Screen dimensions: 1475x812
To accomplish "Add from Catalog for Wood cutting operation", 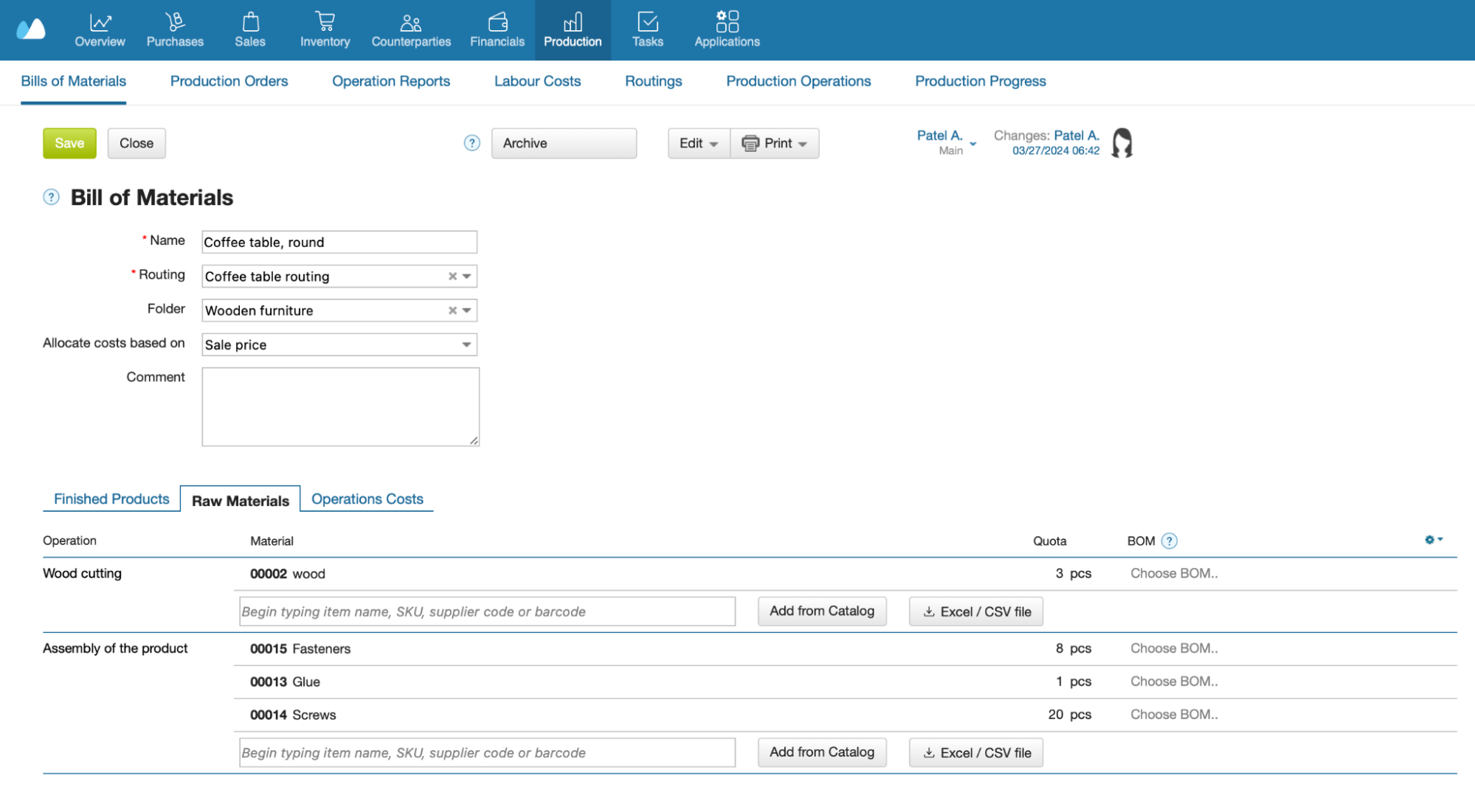I will (822, 611).
